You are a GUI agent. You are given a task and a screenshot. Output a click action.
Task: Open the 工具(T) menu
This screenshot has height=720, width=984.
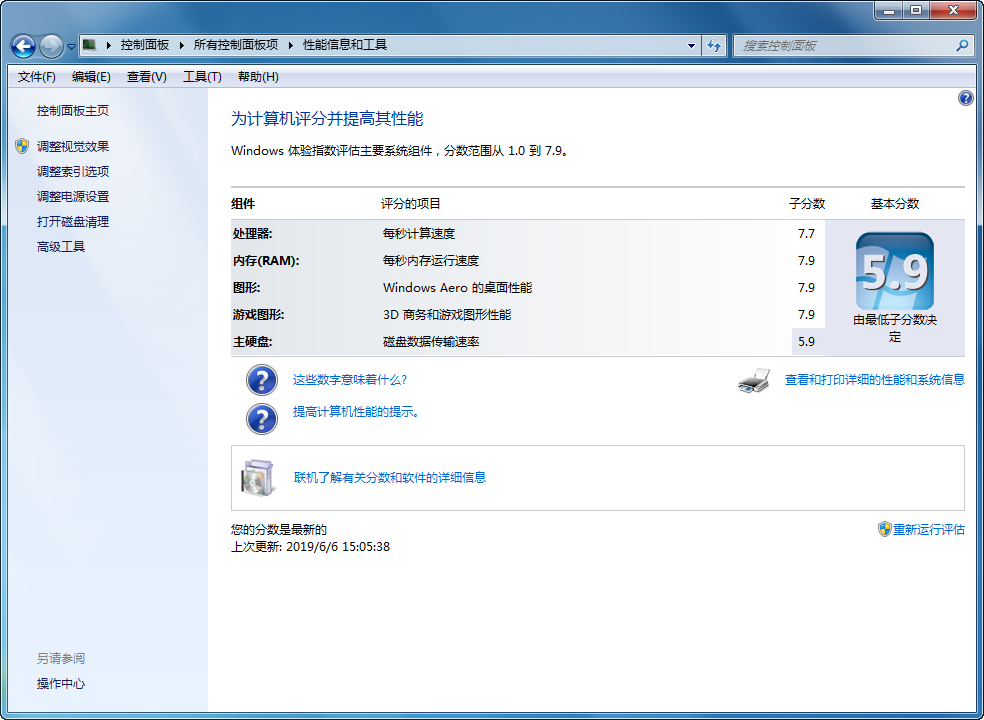click(x=202, y=77)
